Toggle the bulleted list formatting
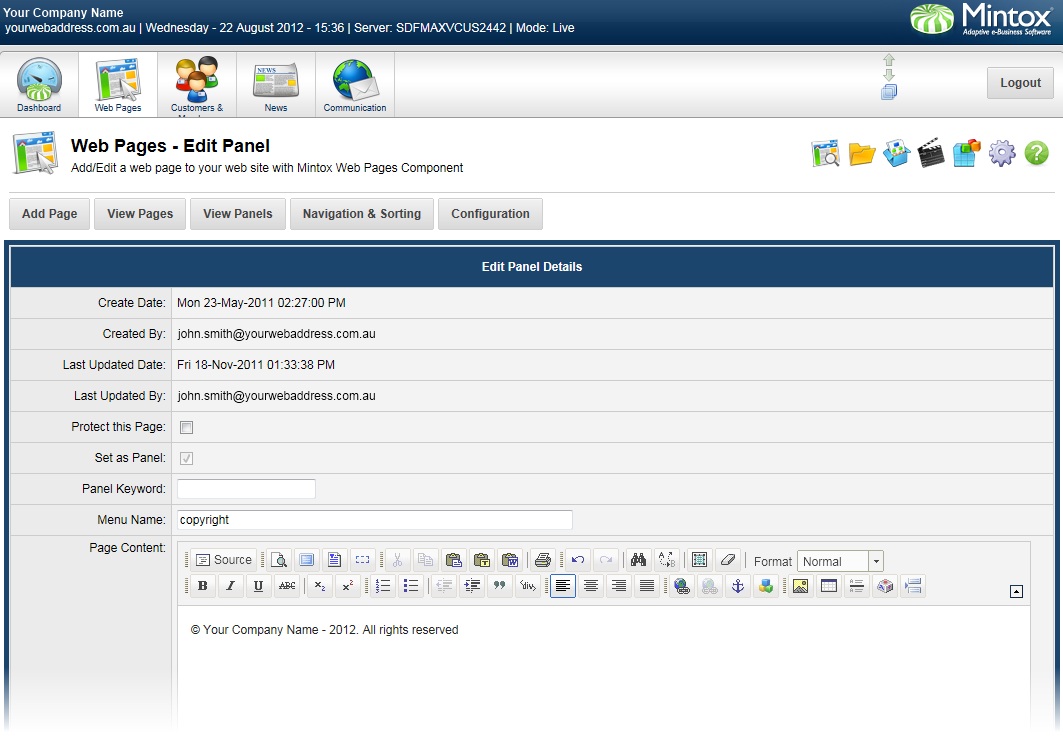The image size is (1063, 739). [x=410, y=585]
